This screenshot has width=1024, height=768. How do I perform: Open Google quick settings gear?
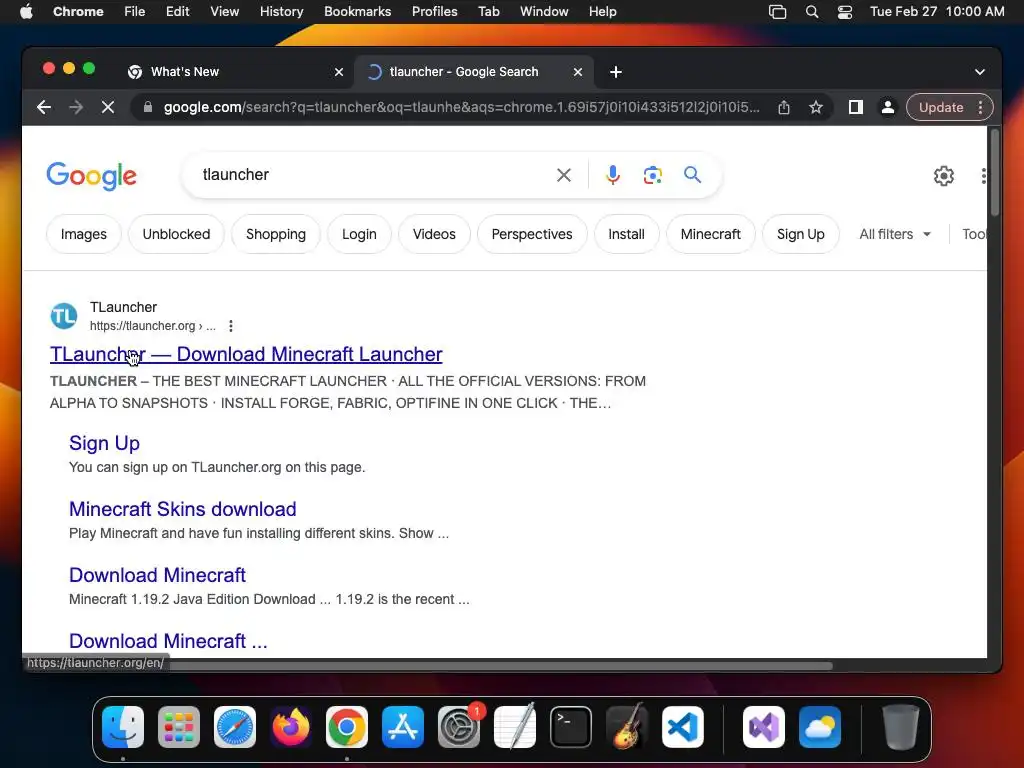coord(943,176)
